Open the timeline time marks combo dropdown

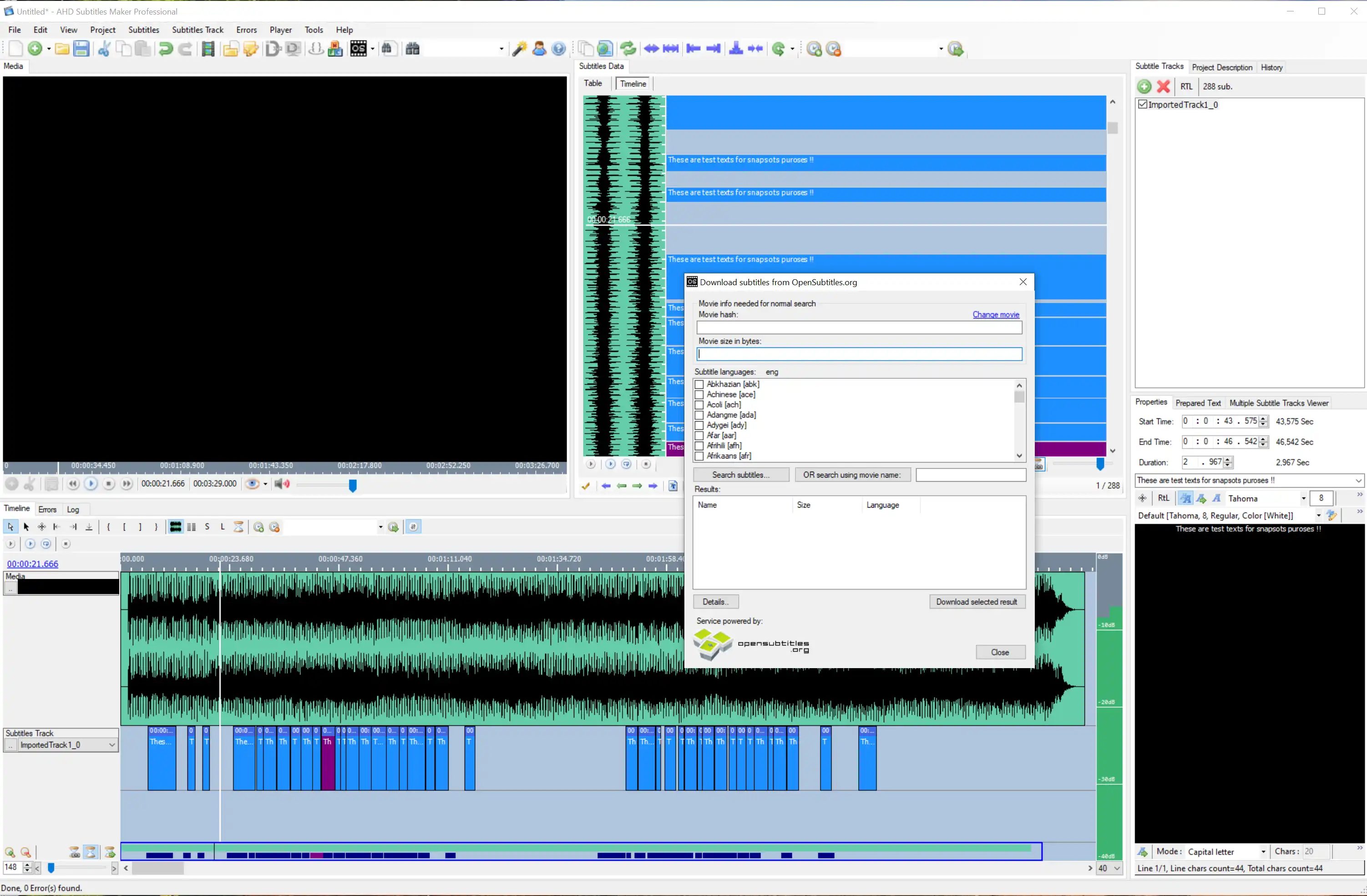380,527
